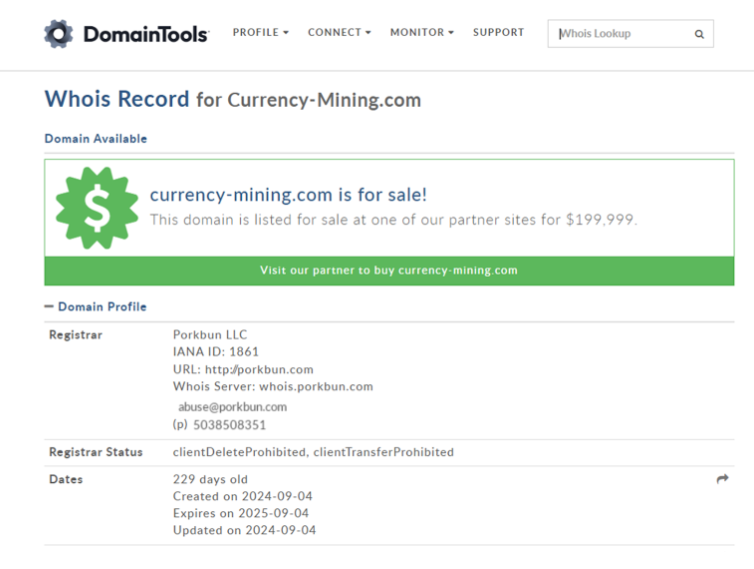Click the abuse@porkbun.com email
754x569 pixels.
[233, 407]
